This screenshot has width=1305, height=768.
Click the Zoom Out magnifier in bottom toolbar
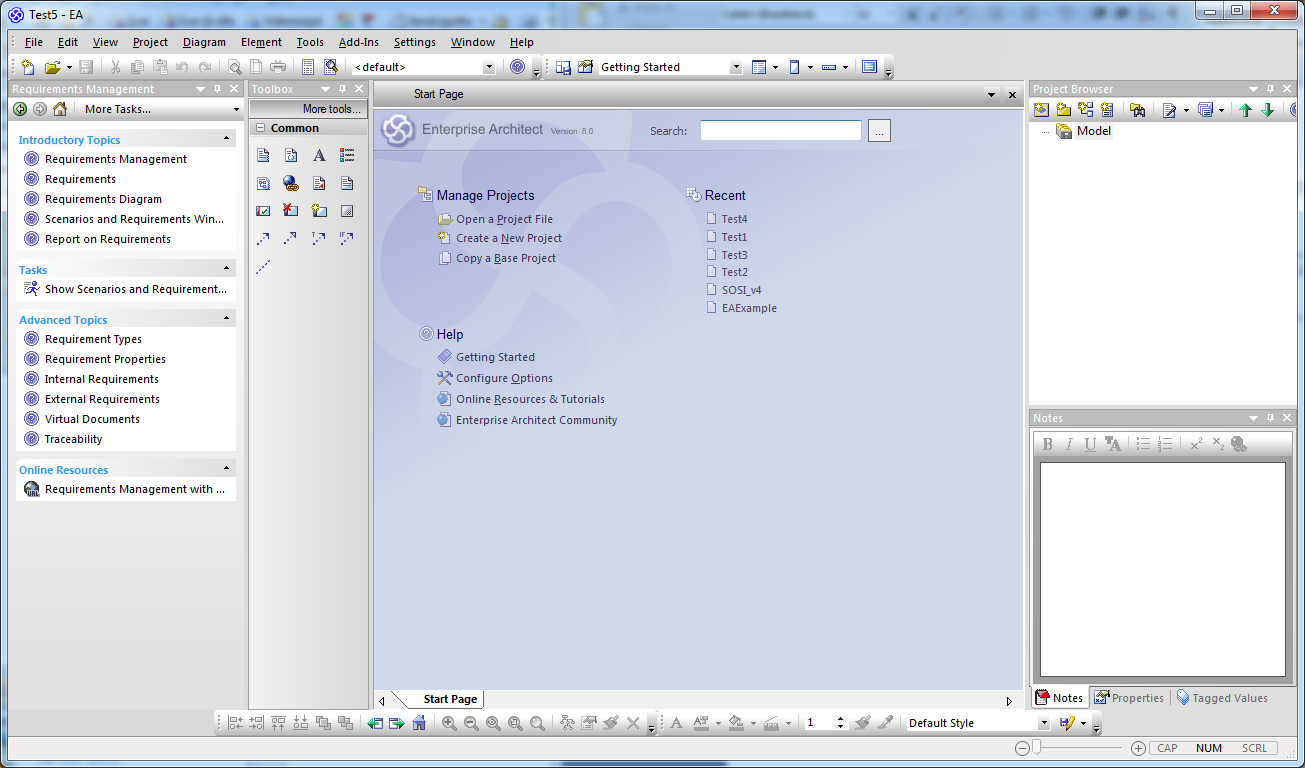(x=471, y=723)
